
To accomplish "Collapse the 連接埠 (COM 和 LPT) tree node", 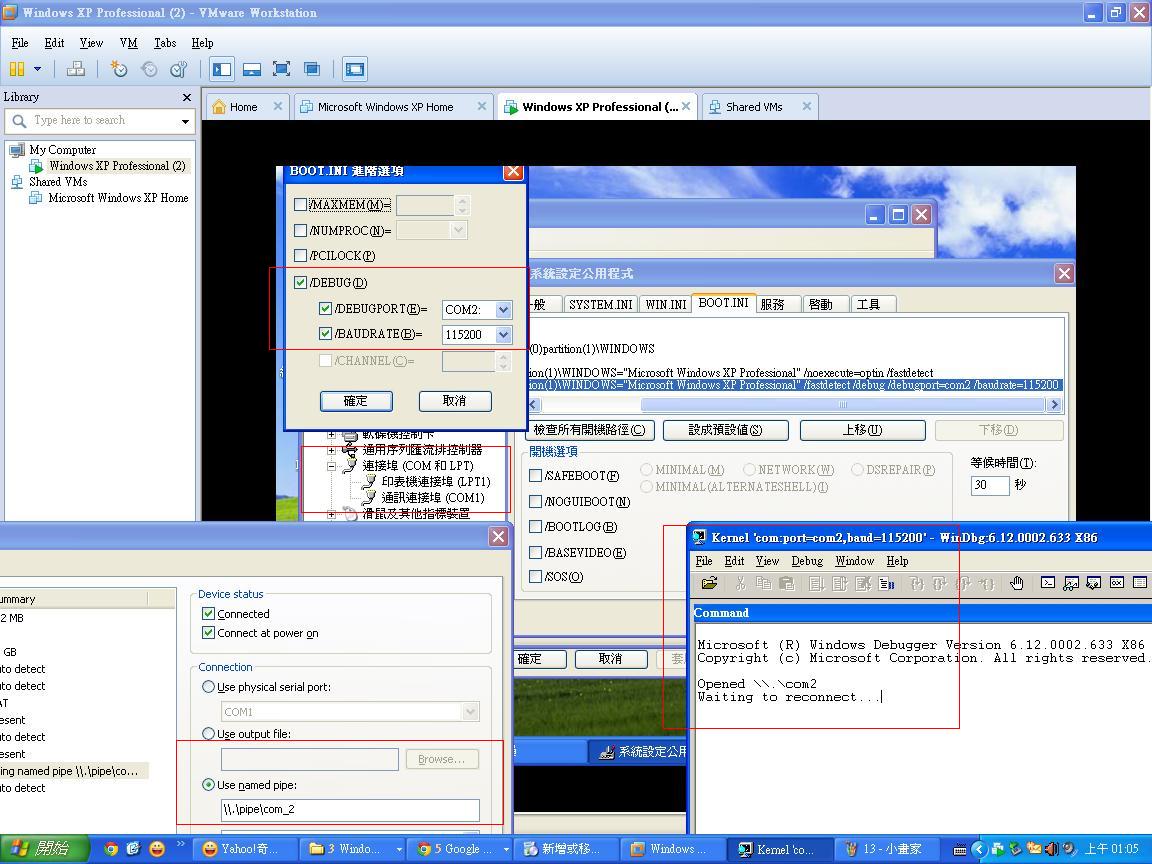I will (331, 466).
